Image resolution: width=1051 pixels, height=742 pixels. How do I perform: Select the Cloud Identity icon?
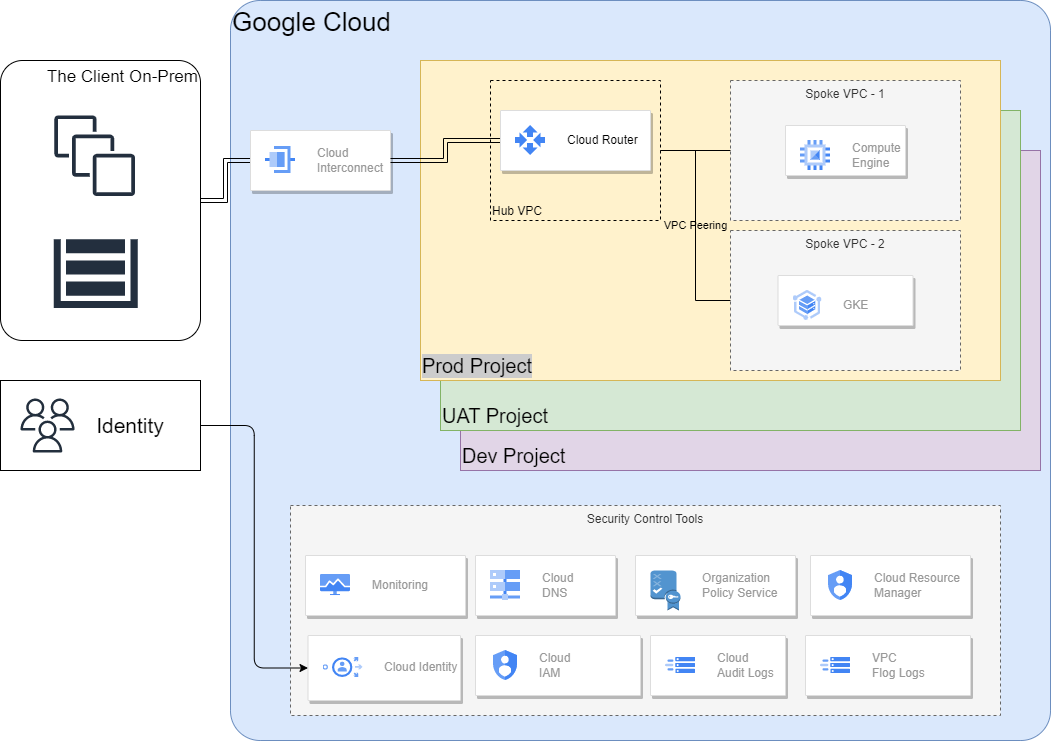click(342, 667)
